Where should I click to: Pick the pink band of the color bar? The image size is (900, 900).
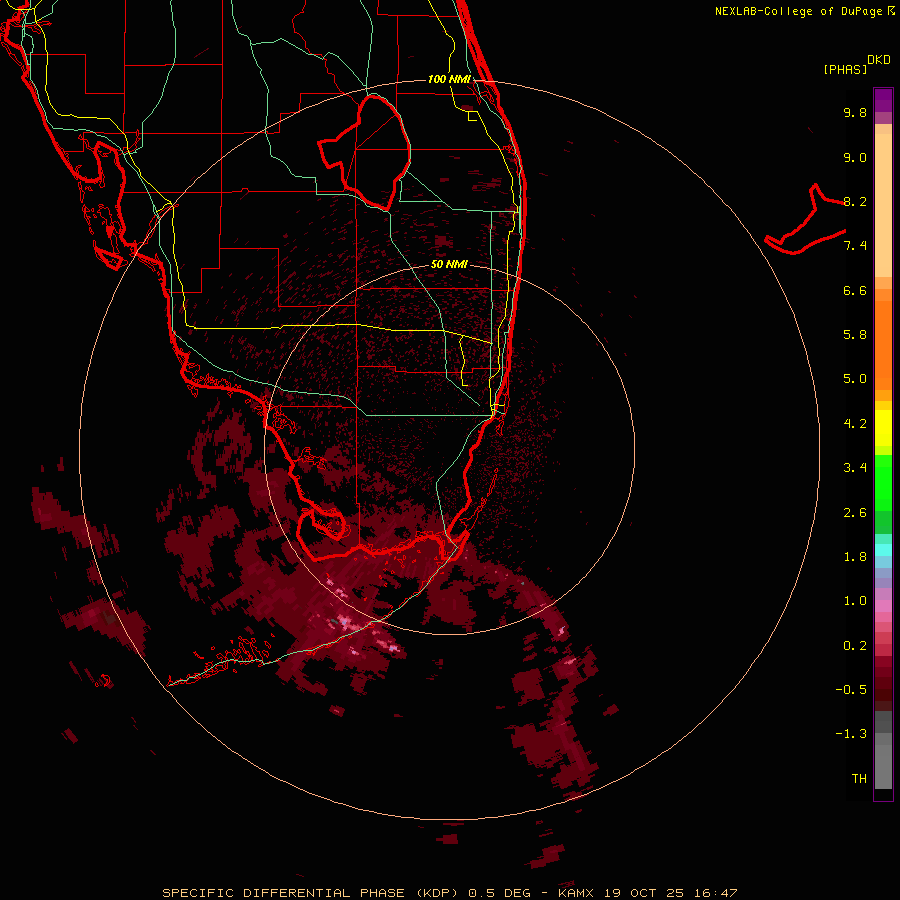pyautogui.click(x=883, y=606)
